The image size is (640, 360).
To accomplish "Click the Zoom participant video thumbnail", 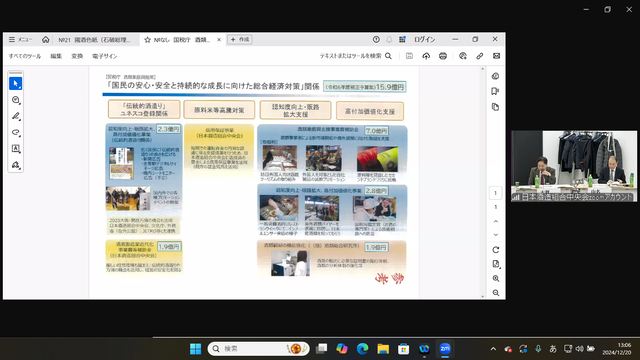I will (574, 166).
